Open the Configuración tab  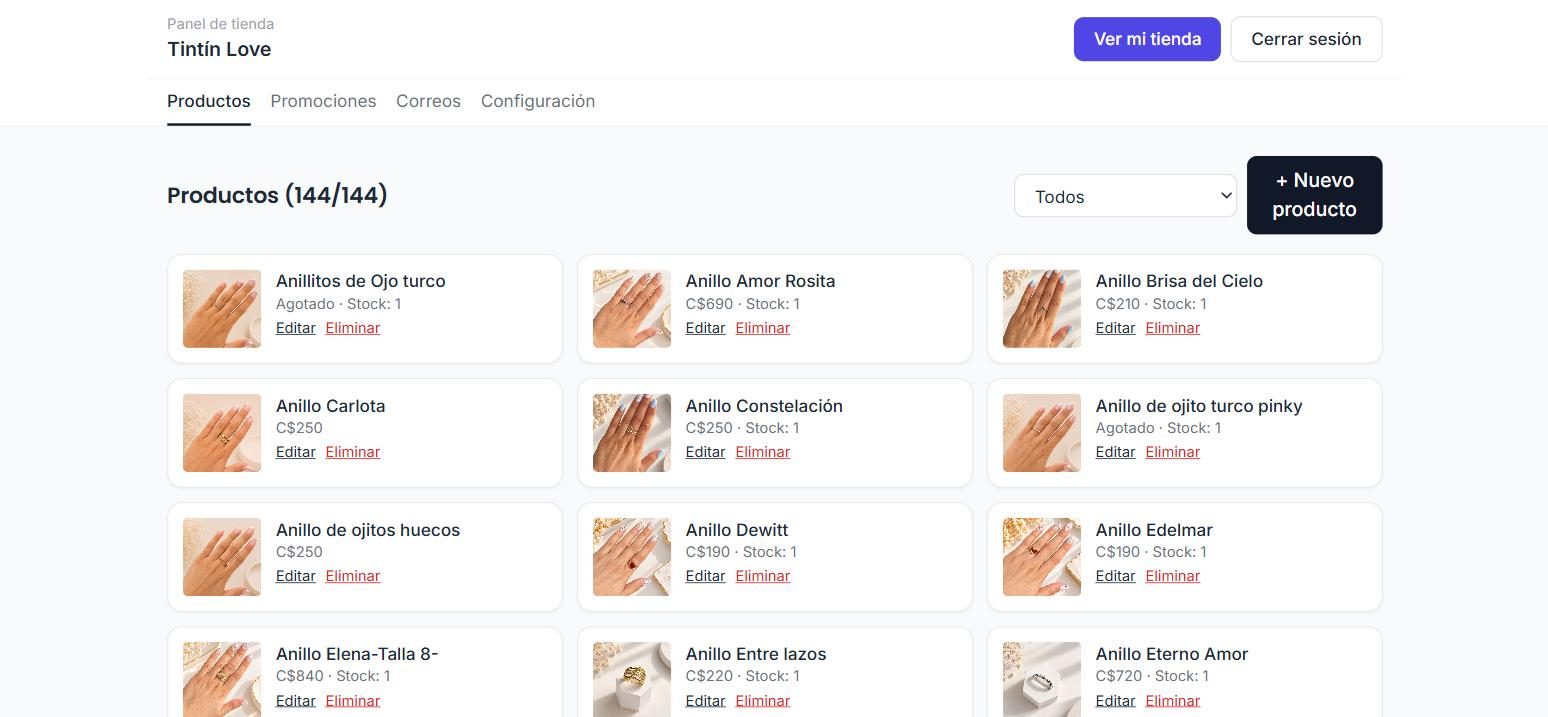tap(538, 101)
